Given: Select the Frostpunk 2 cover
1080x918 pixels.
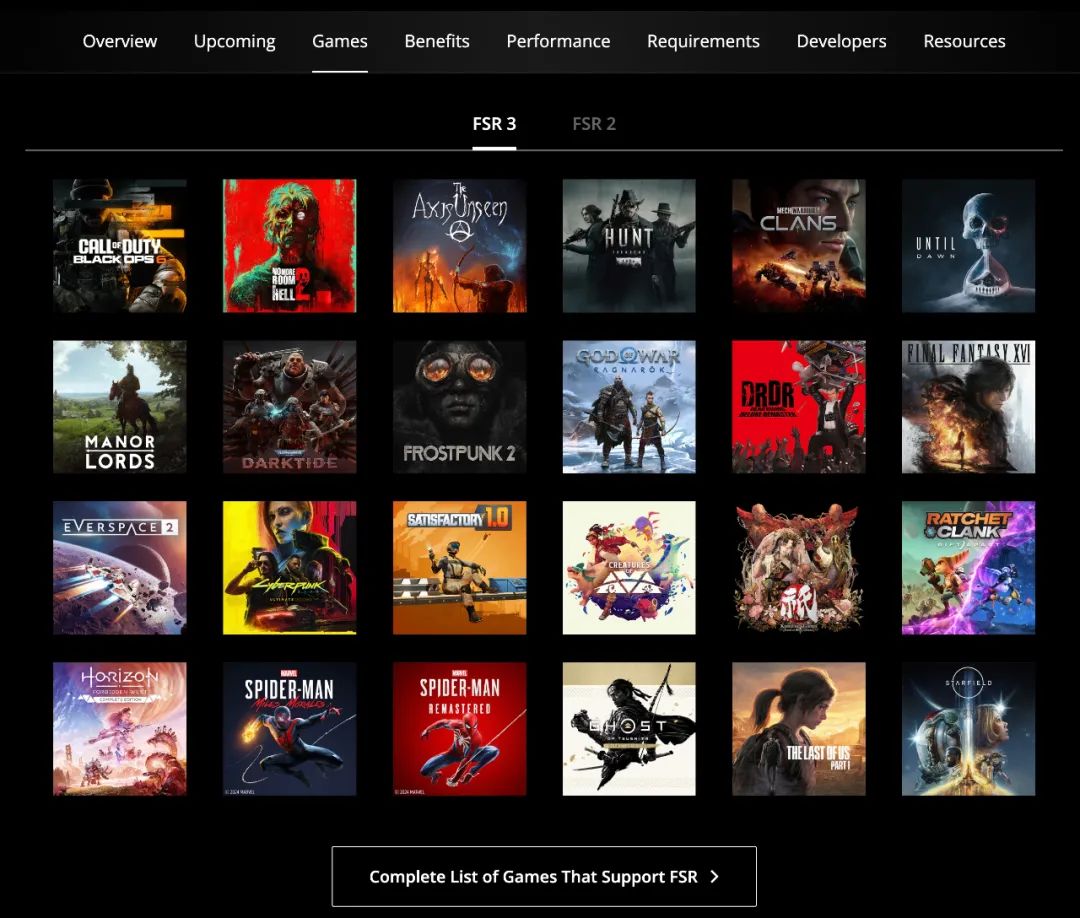Looking at the screenshot, I should tap(459, 407).
